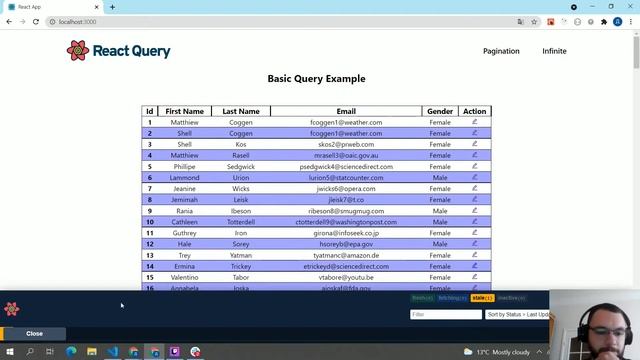Click the edit icon for Cathleen Totterdell
The image size is (640, 360).
(x=475, y=221)
